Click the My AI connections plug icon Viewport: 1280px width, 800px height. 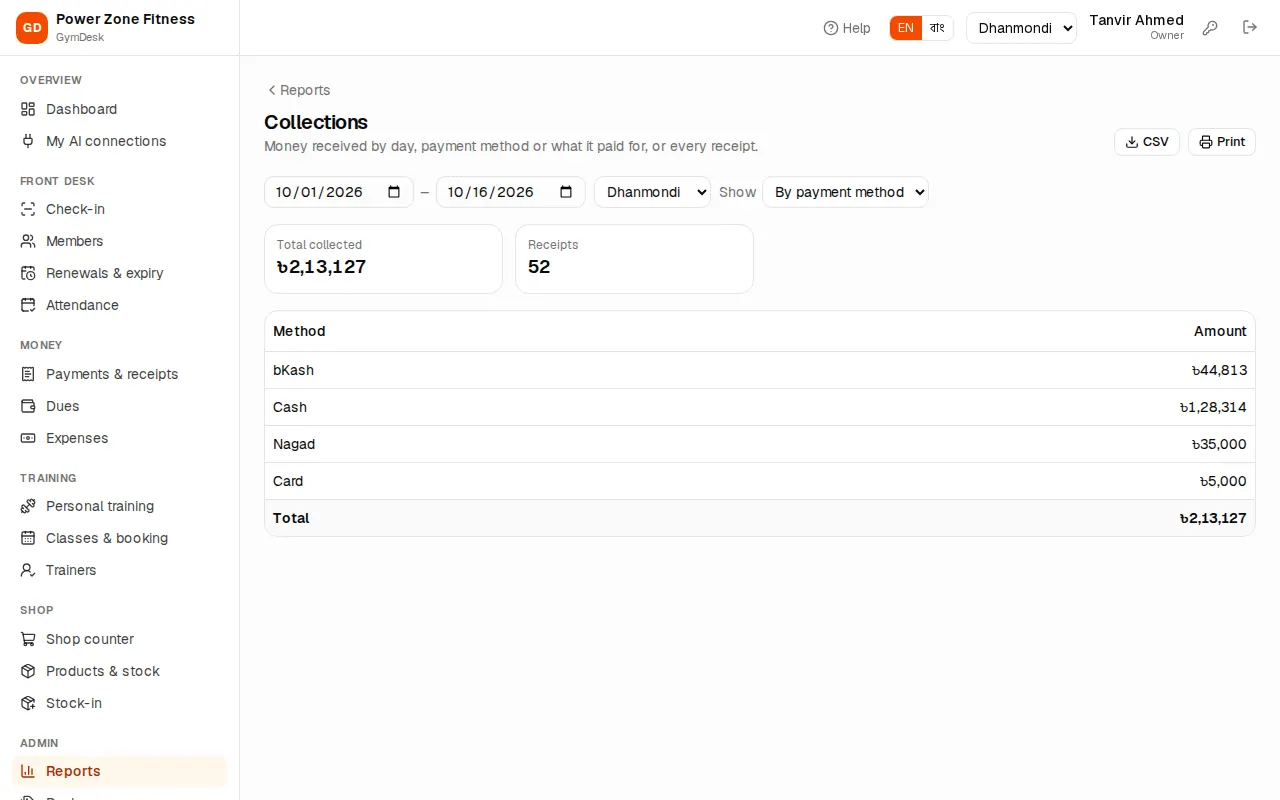pos(28,141)
